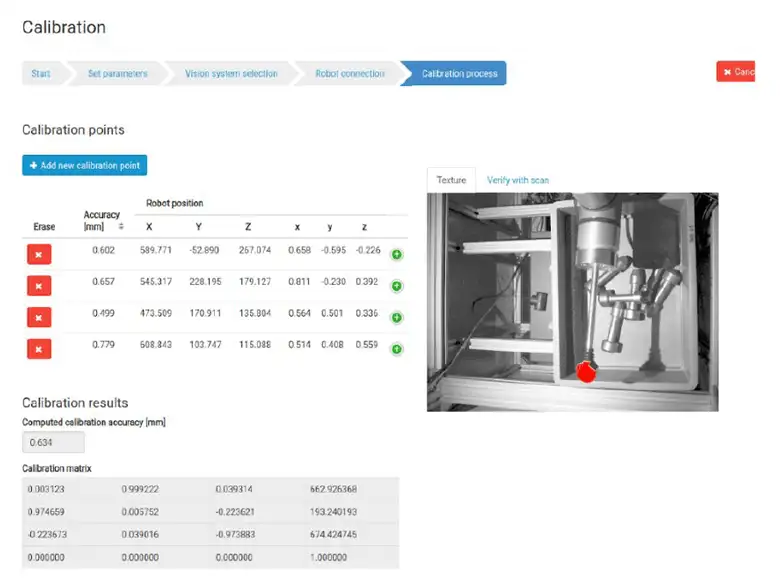Viewport: 780px width, 585px height.
Task: Sort table by Accuracy column arrows
Action: point(121,227)
